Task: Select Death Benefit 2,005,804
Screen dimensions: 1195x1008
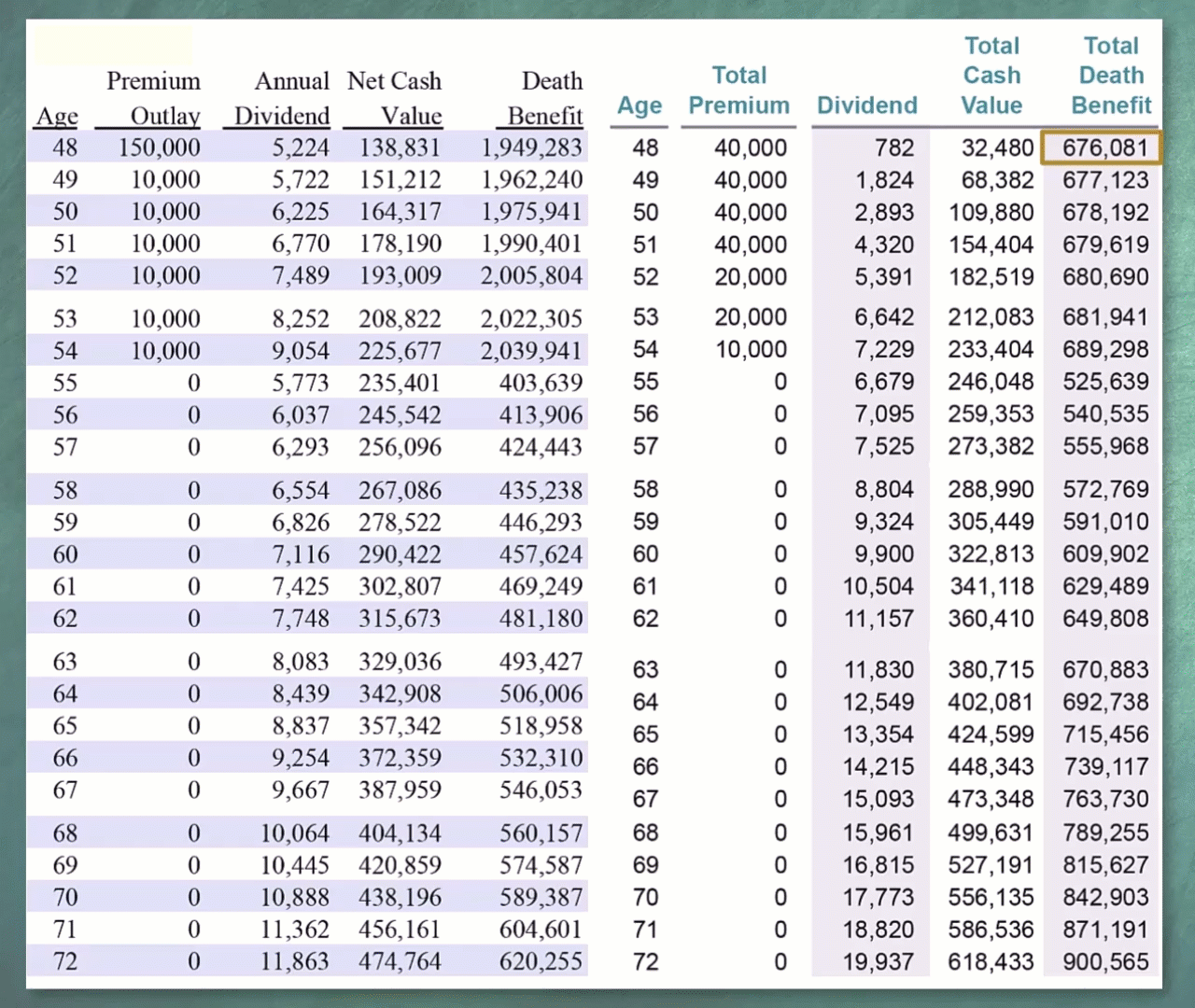Action: (x=531, y=276)
